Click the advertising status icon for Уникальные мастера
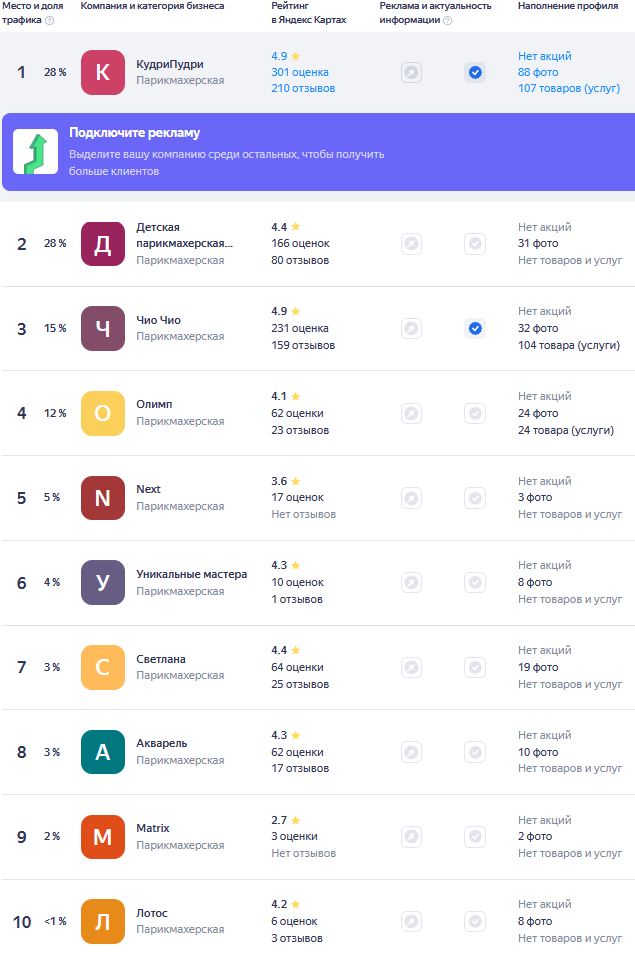Viewport: 635px width, 960px height. [x=411, y=583]
